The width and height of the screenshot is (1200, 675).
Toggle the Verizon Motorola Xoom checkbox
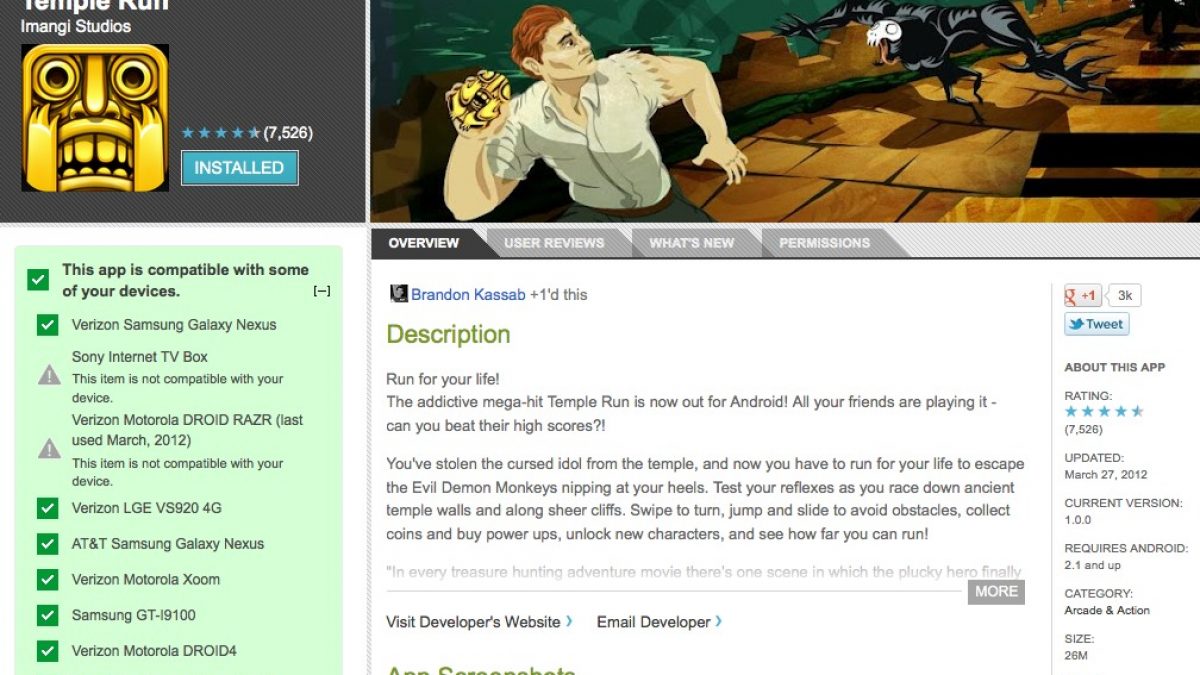[x=47, y=580]
